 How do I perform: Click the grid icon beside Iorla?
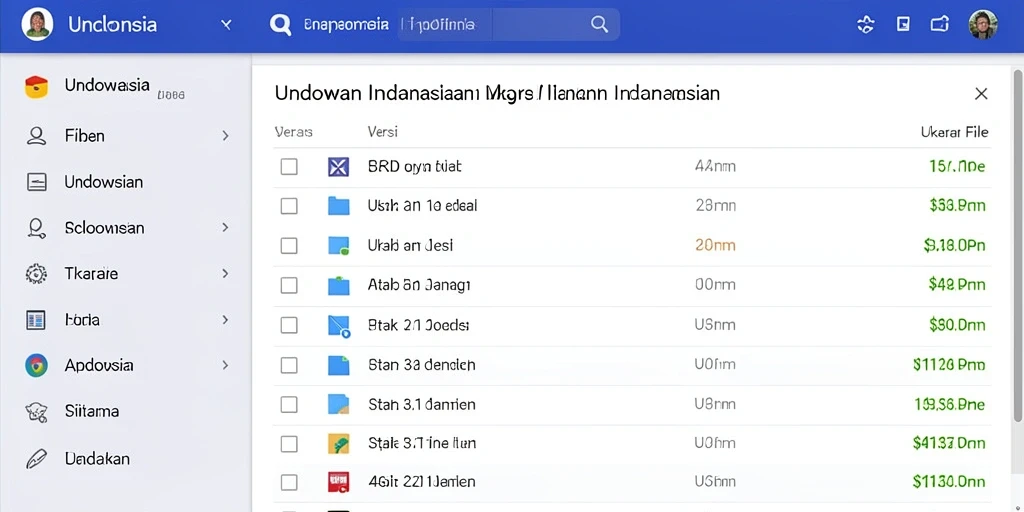[x=35, y=320]
